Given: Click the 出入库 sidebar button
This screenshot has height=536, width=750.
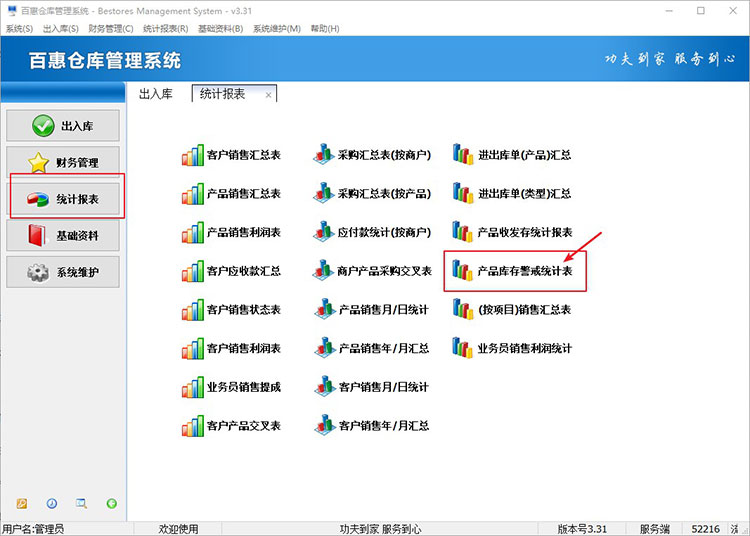Looking at the screenshot, I should [x=63, y=126].
